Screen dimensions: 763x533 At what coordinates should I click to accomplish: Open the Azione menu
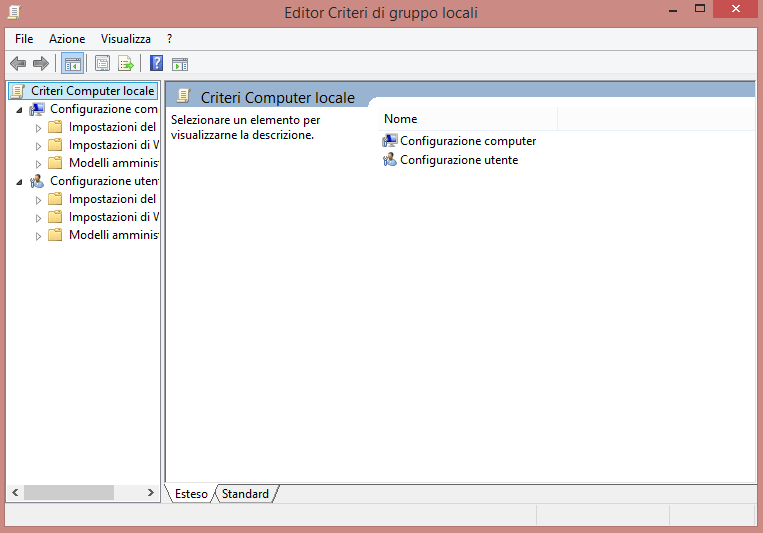tap(67, 39)
